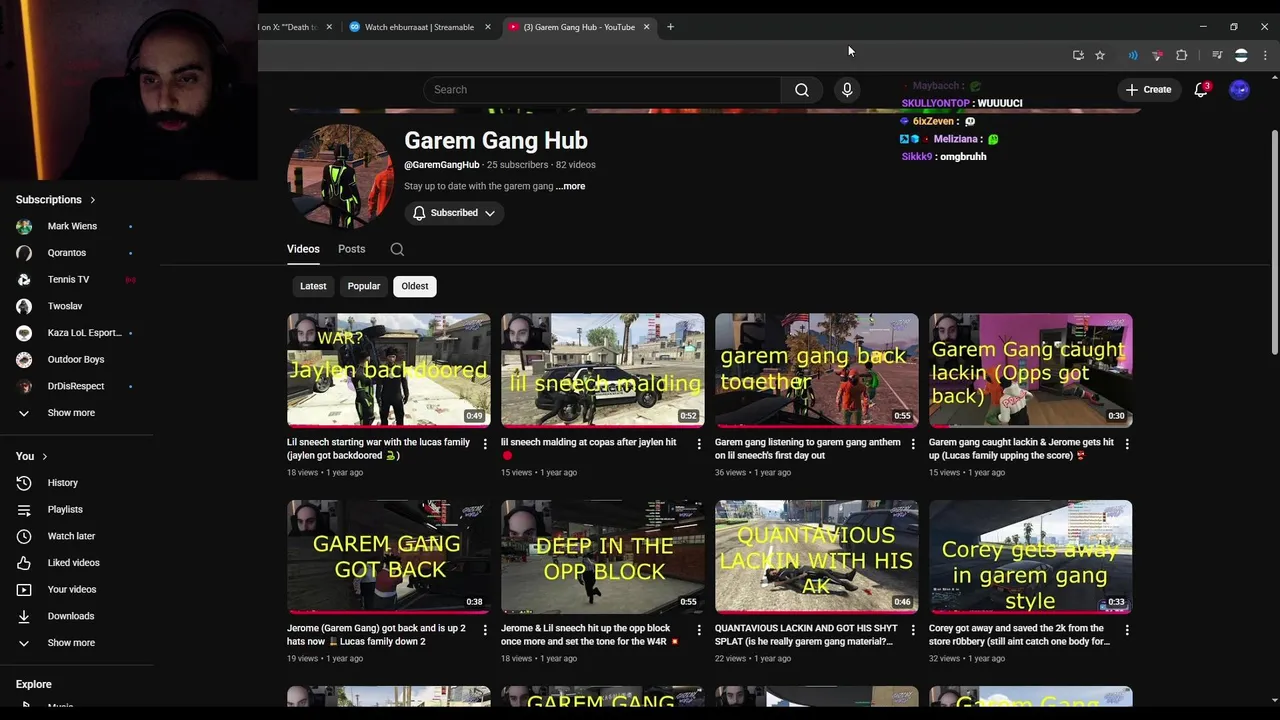Switch to the Streamable tab

point(419,27)
